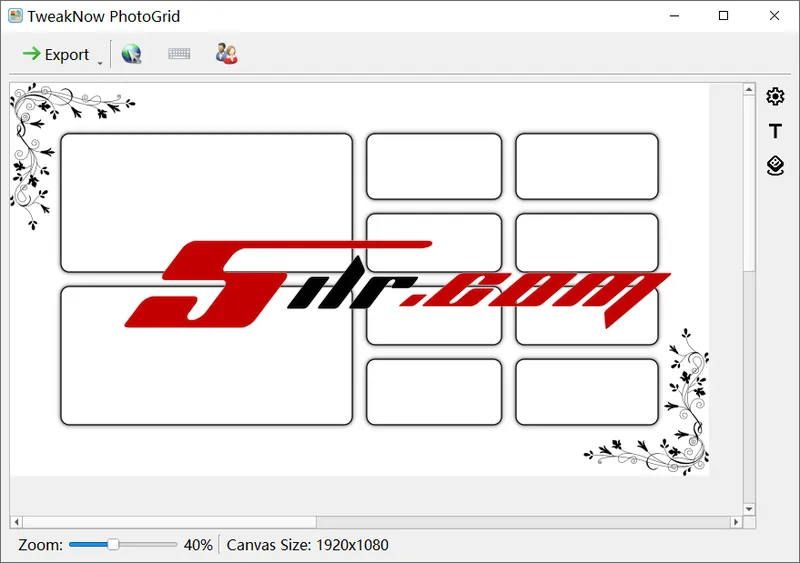This screenshot has height=563, width=800.
Task: Click the Canvas Size: 1920x1080 text
Action: tap(307, 545)
